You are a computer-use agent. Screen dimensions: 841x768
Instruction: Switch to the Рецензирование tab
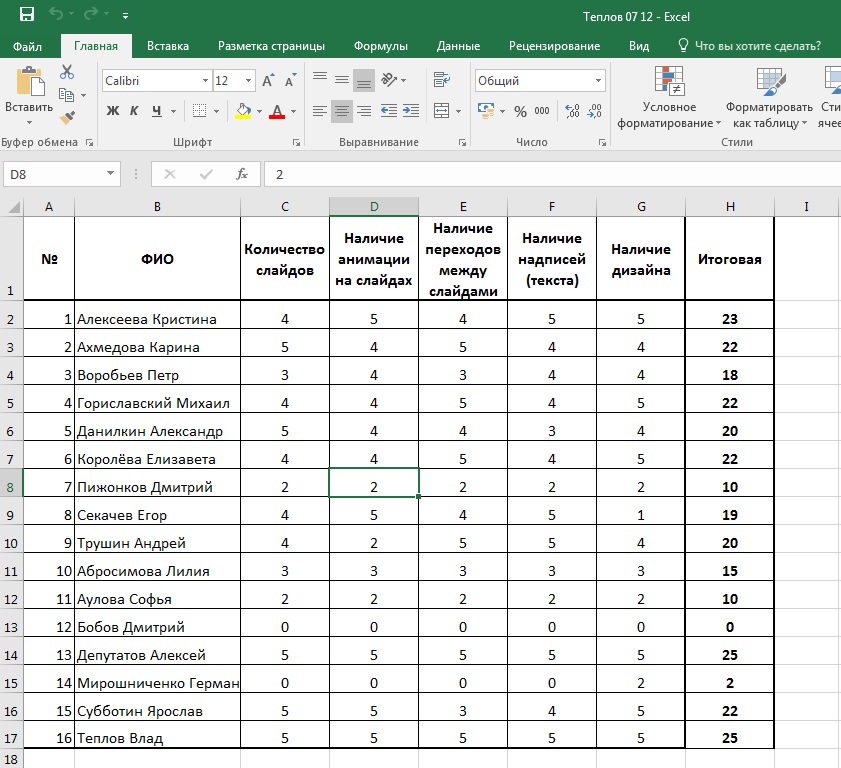555,46
